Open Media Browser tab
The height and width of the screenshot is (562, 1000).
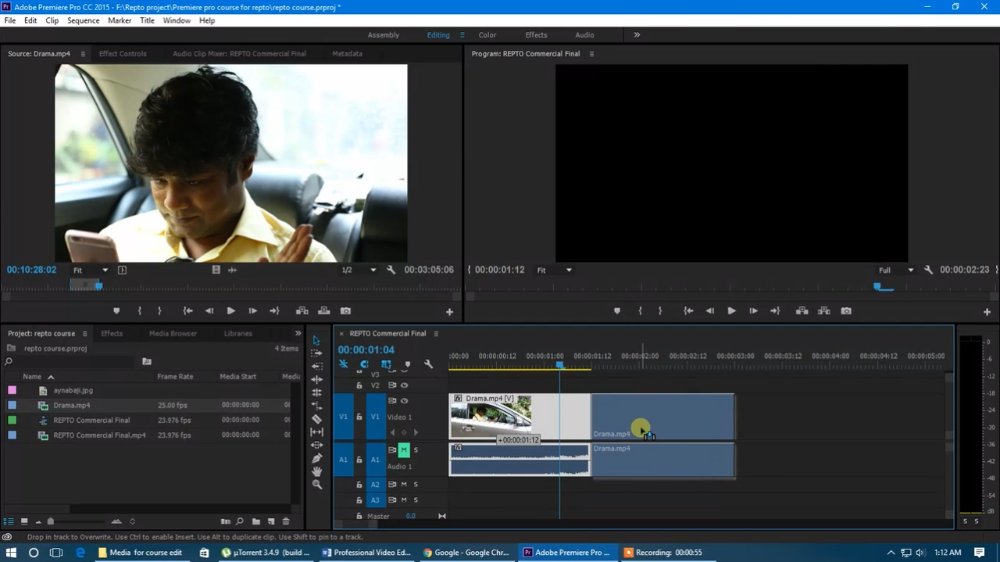tap(173, 333)
